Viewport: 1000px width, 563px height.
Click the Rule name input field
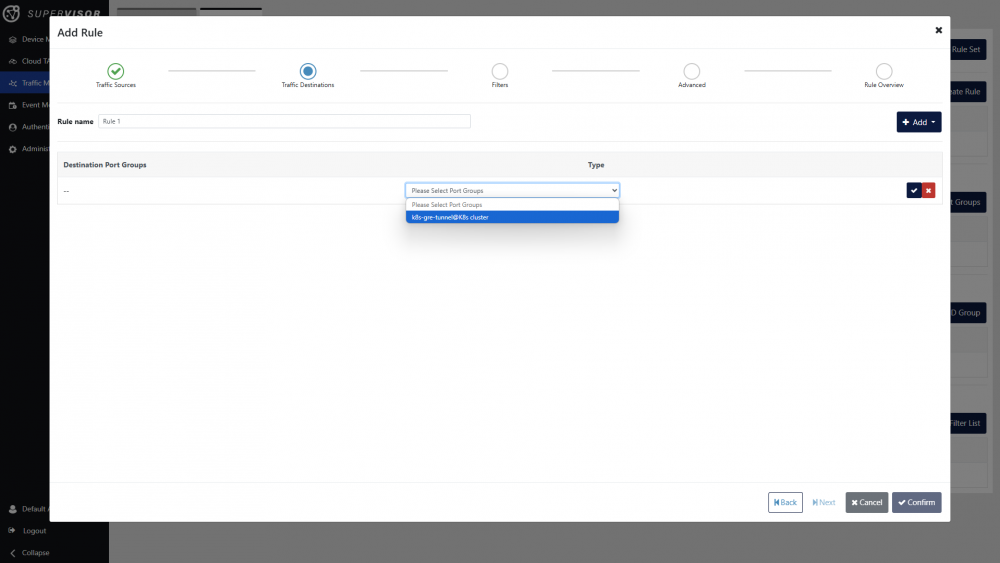284,121
